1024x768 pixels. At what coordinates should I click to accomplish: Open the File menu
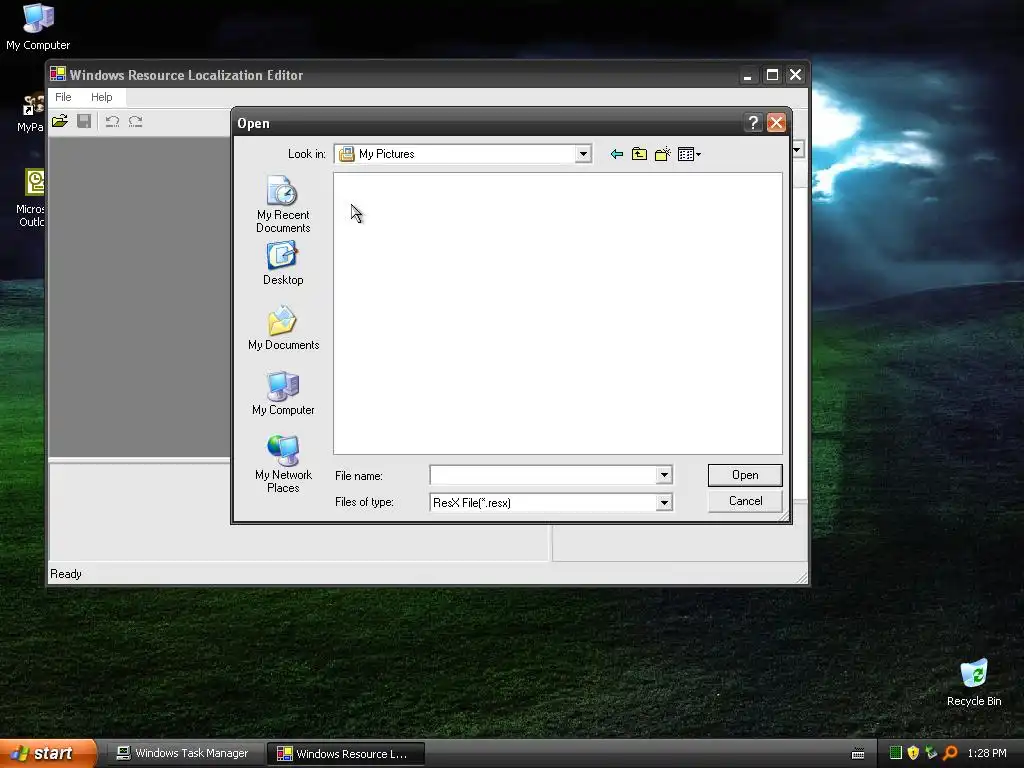click(63, 97)
